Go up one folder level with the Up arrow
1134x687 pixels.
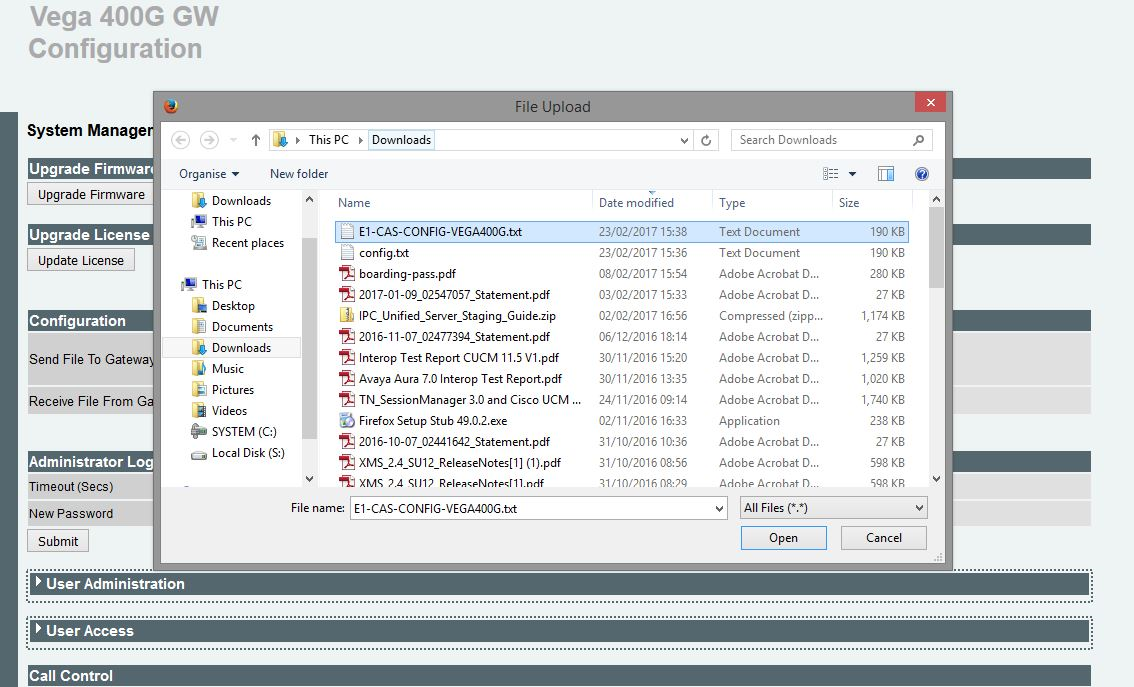[255, 140]
